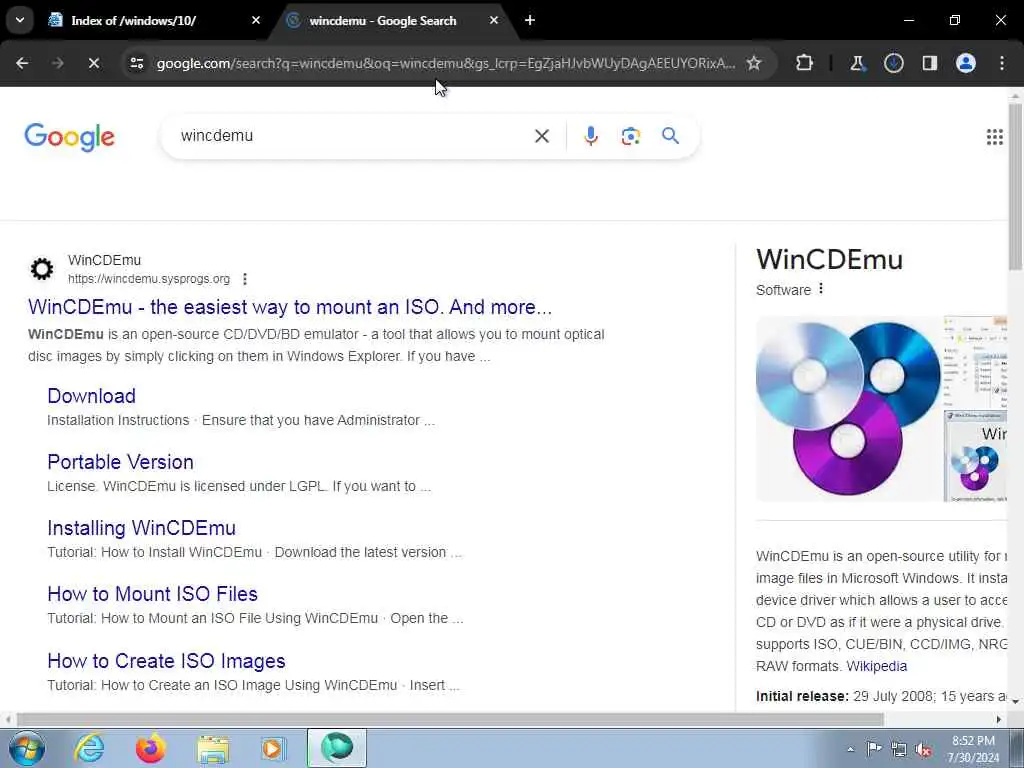Start voice search with microphone icon
Viewport: 1024px width, 768px height.
click(x=590, y=136)
